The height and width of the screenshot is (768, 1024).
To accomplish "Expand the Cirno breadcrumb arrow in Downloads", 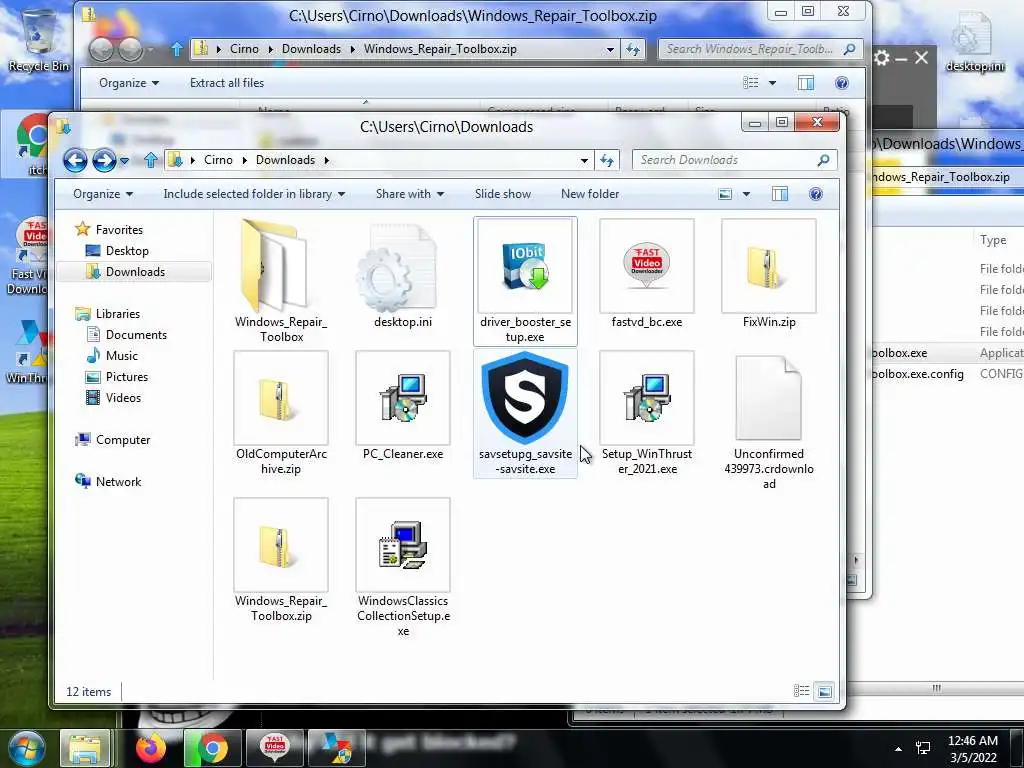I will pos(244,160).
